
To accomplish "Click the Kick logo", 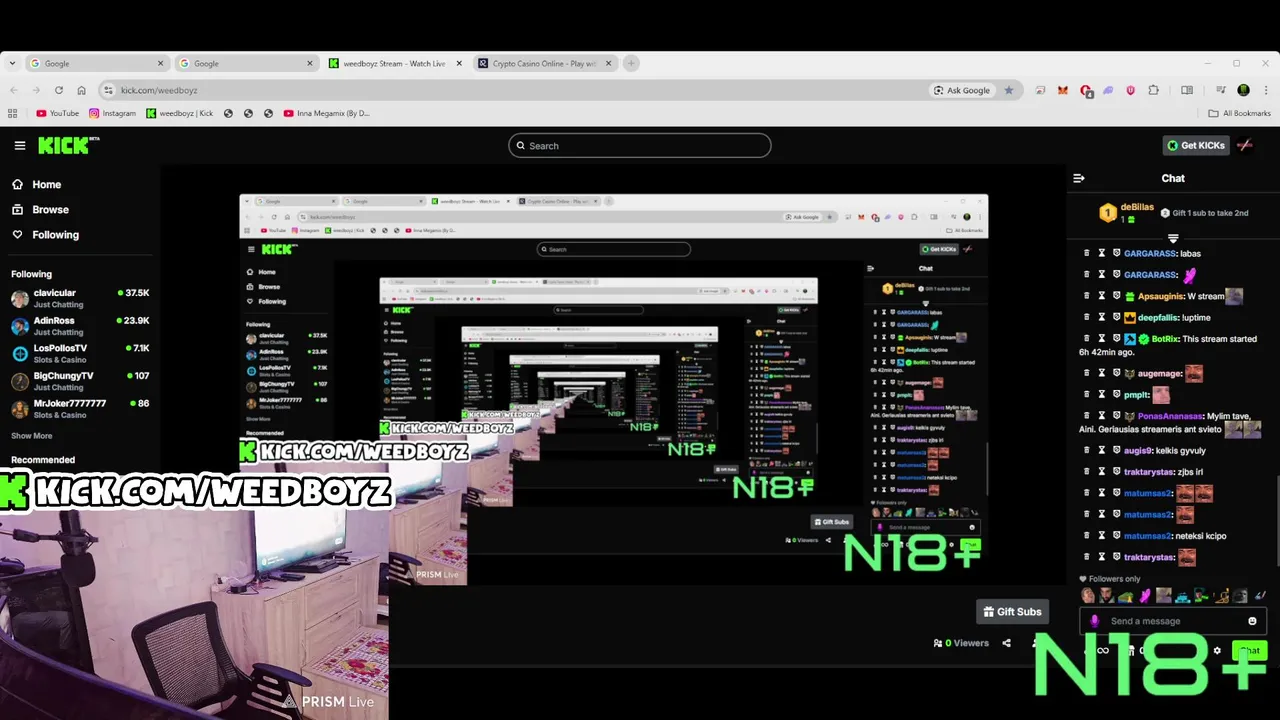I will [69, 145].
